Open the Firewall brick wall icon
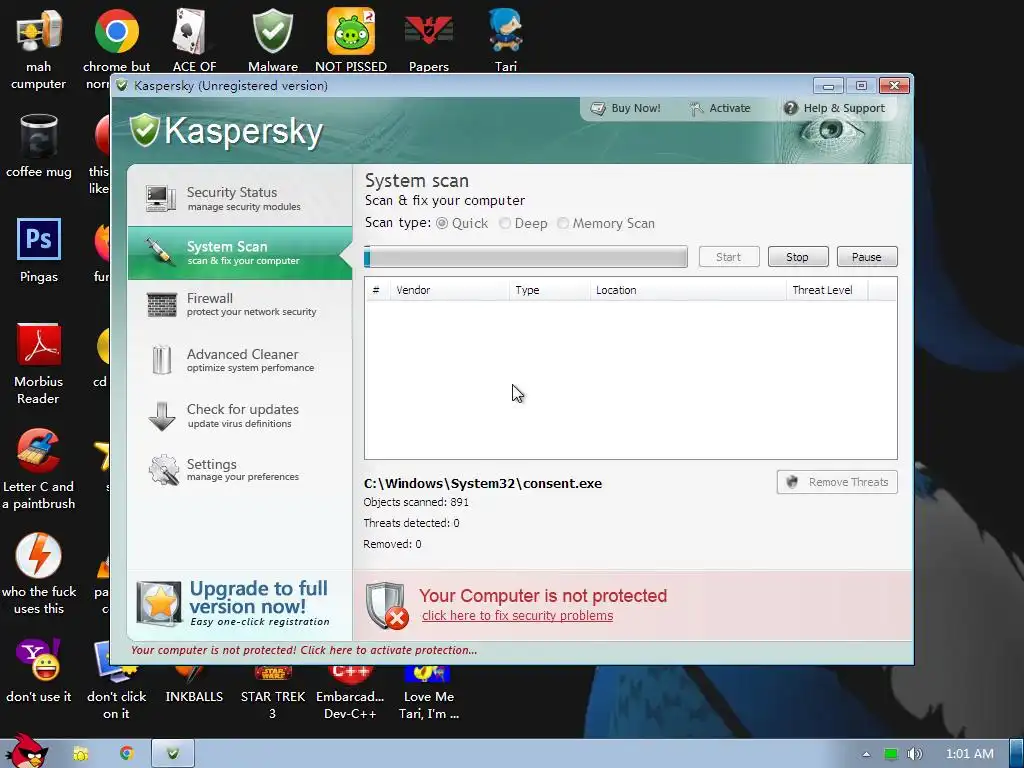 [161, 304]
